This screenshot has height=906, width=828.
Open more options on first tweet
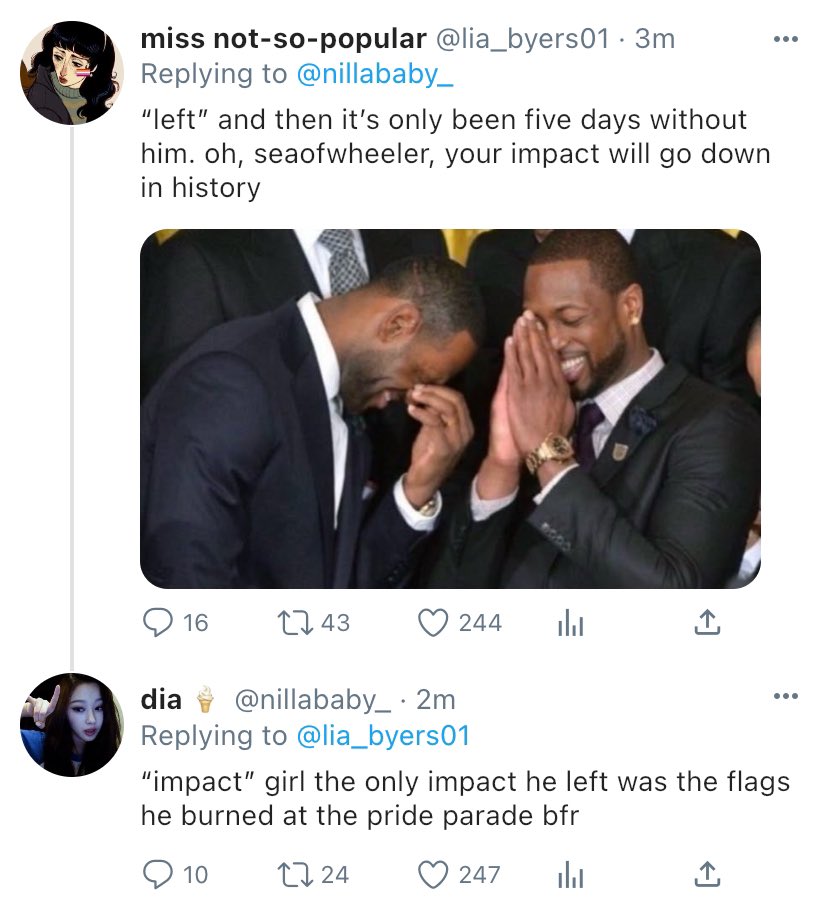[x=786, y=40]
